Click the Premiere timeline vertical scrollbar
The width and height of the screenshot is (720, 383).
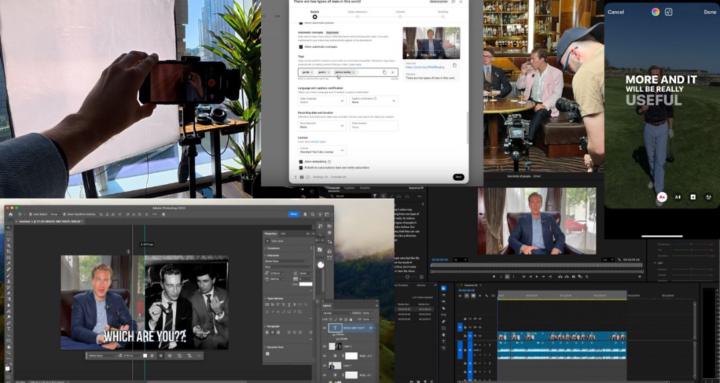click(x=695, y=321)
